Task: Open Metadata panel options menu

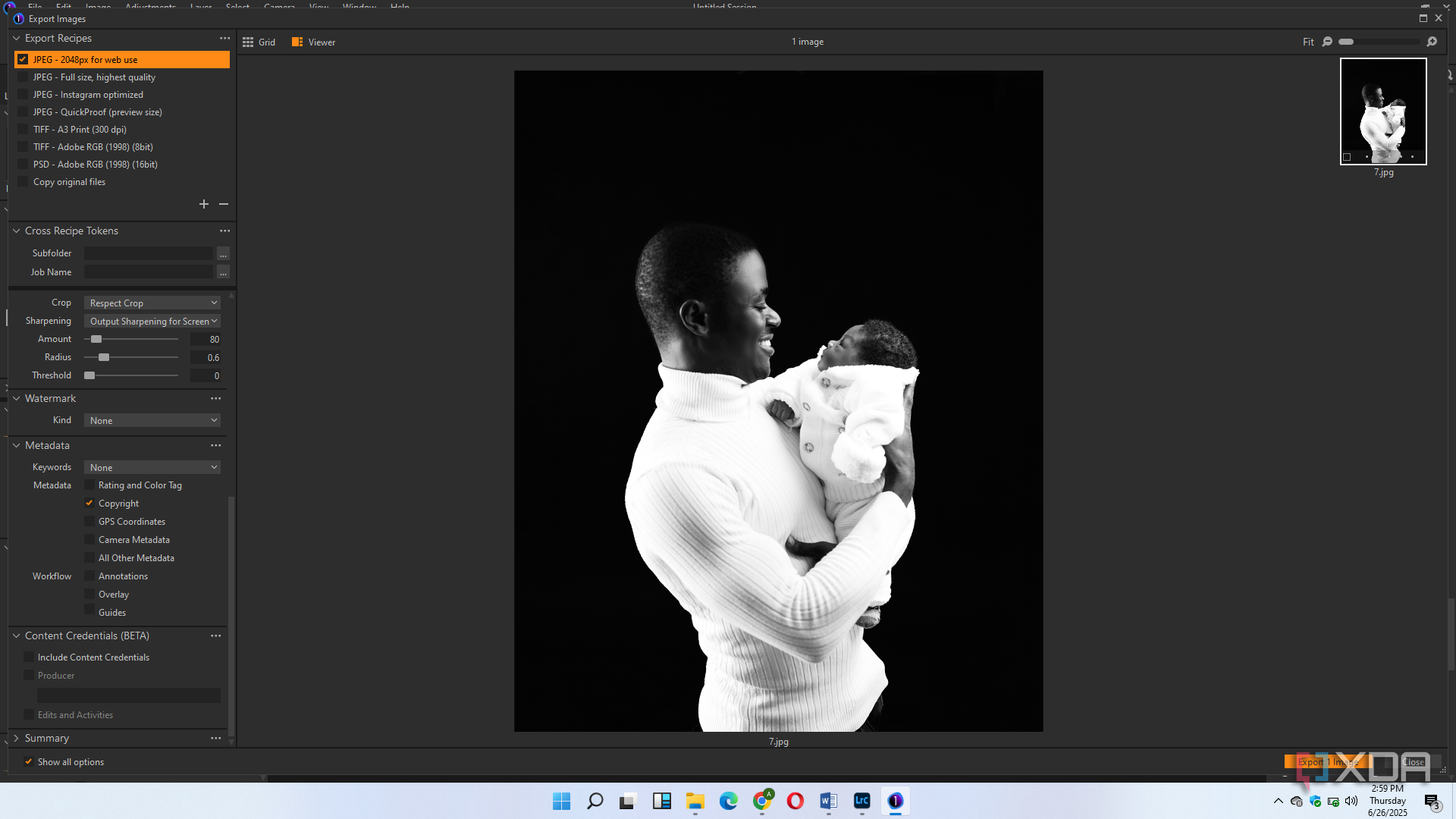Action: point(216,445)
